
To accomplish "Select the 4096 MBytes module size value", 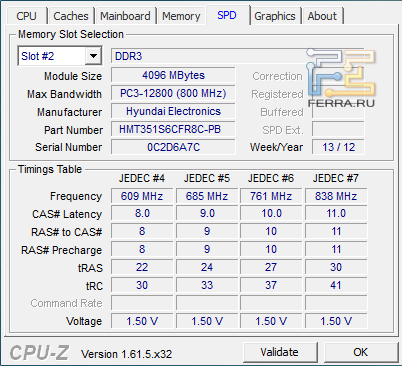I will click(173, 75).
